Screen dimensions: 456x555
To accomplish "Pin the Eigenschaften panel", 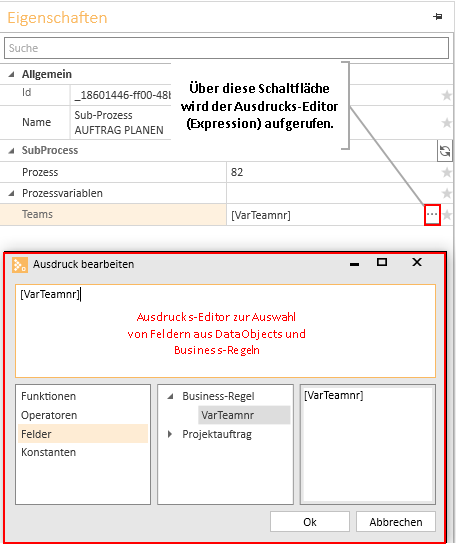I will [437, 16].
